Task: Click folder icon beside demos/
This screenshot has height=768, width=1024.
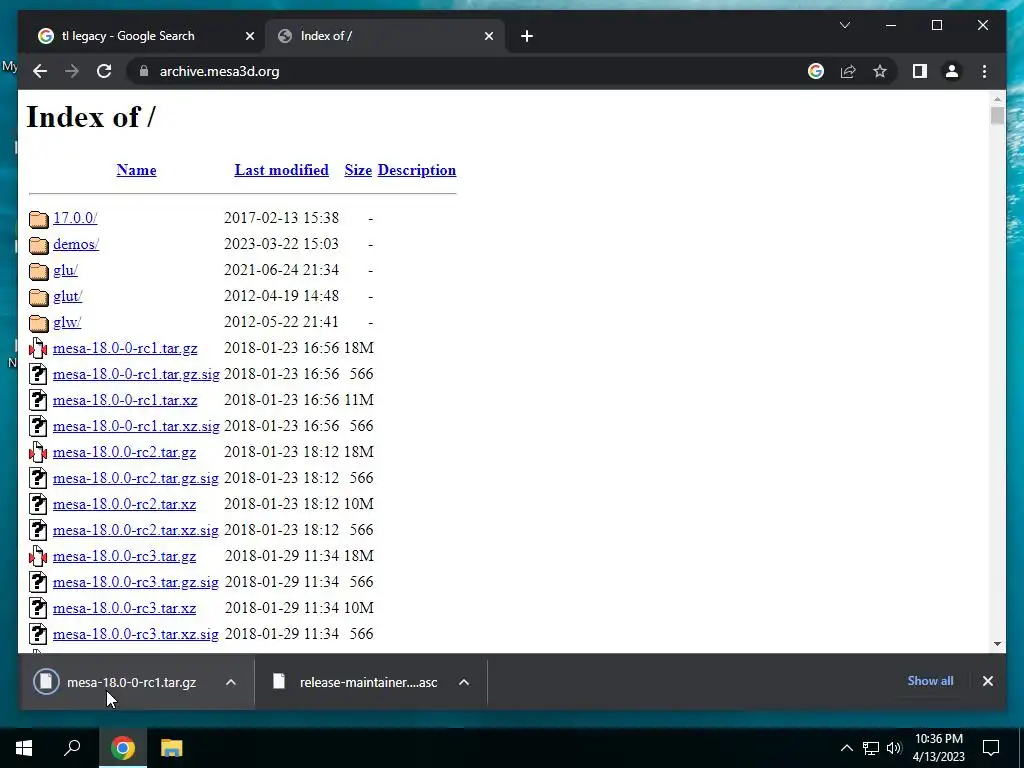Action: (x=39, y=245)
